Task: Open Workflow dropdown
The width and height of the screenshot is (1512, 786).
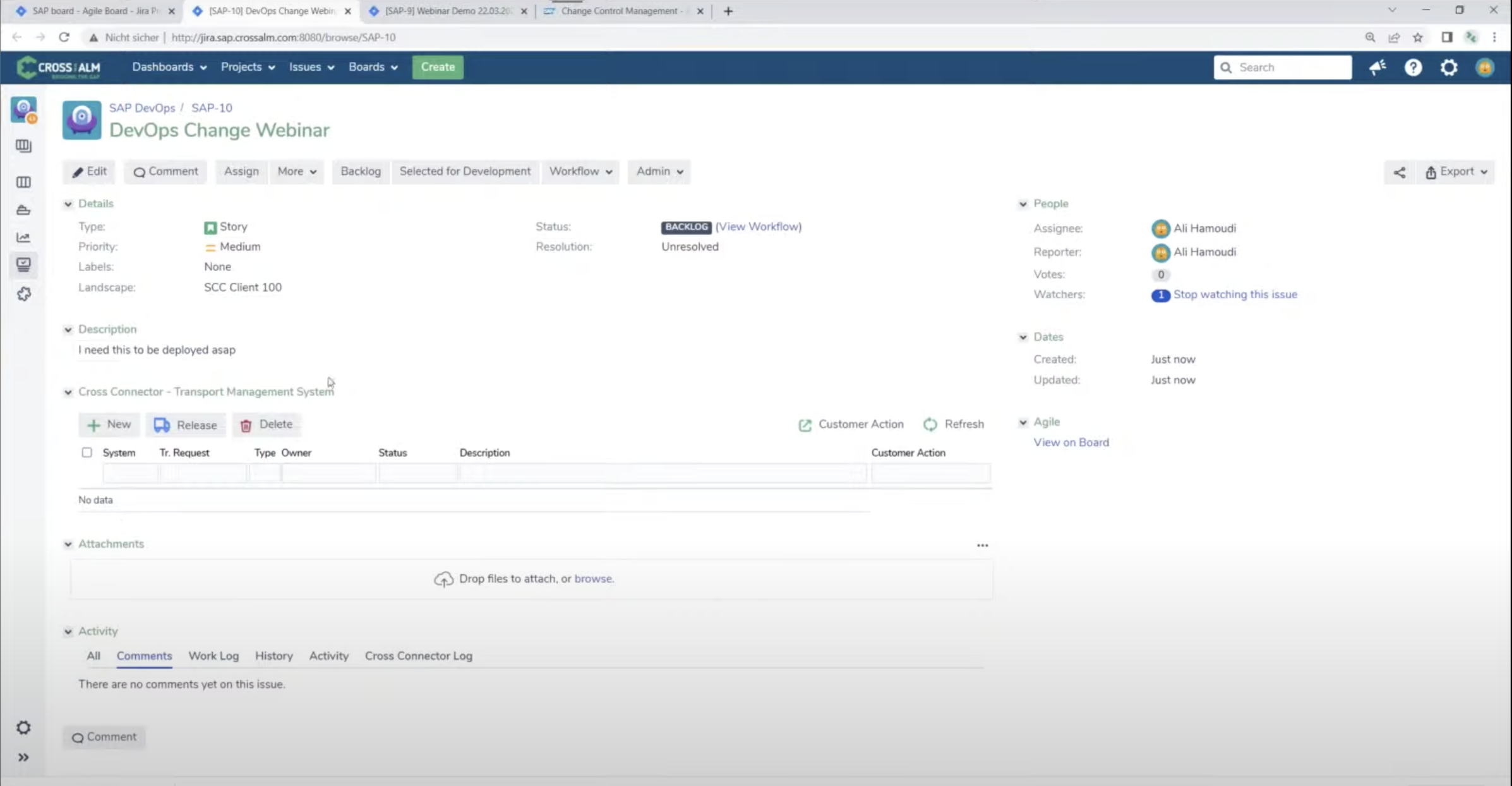Action: coord(580,172)
